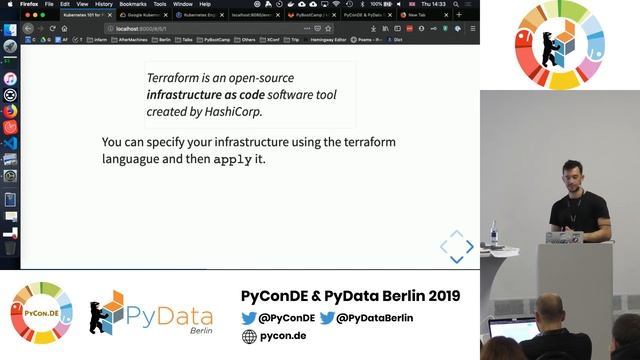Open the Talks bookmarks folder
The height and width of the screenshot is (360, 640).
pyautogui.click(x=184, y=40)
